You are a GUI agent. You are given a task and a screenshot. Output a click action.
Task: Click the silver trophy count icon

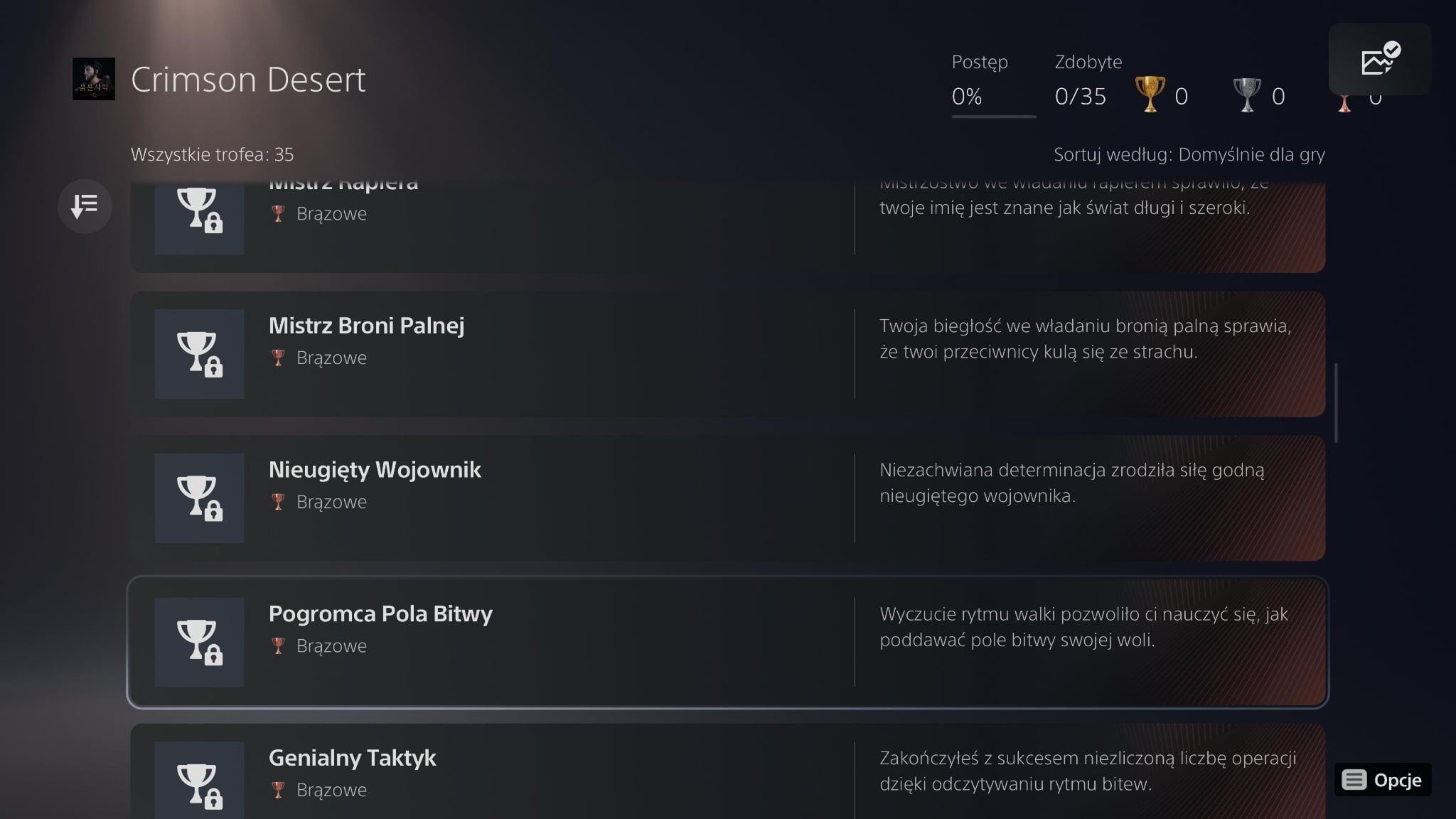pyautogui.click(x=1246, y=95)
